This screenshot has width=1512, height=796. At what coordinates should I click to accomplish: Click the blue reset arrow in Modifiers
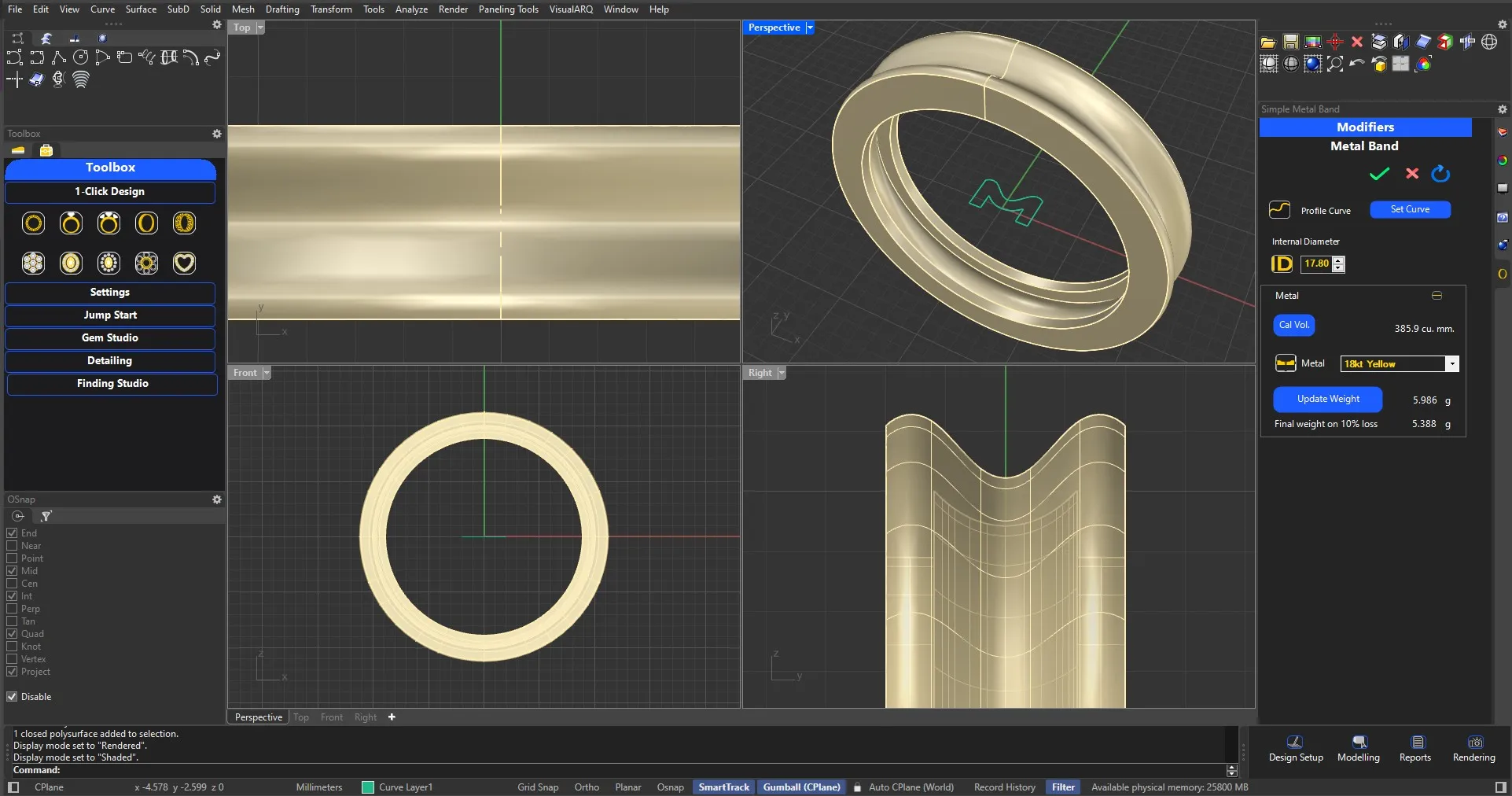pos(1440,174)
